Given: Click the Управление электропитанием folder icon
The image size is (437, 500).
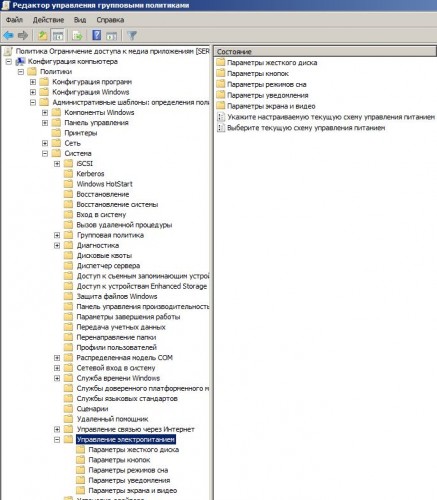Looking at the screenshot, I should (x=68, y=439).
